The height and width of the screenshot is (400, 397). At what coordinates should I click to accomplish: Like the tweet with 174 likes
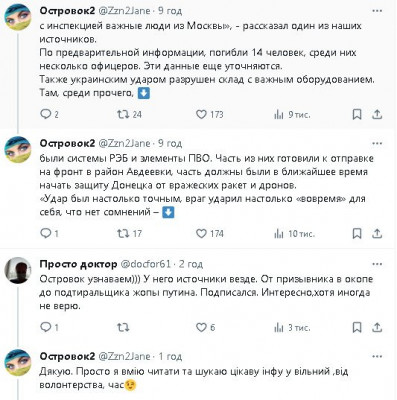[209, 233]
